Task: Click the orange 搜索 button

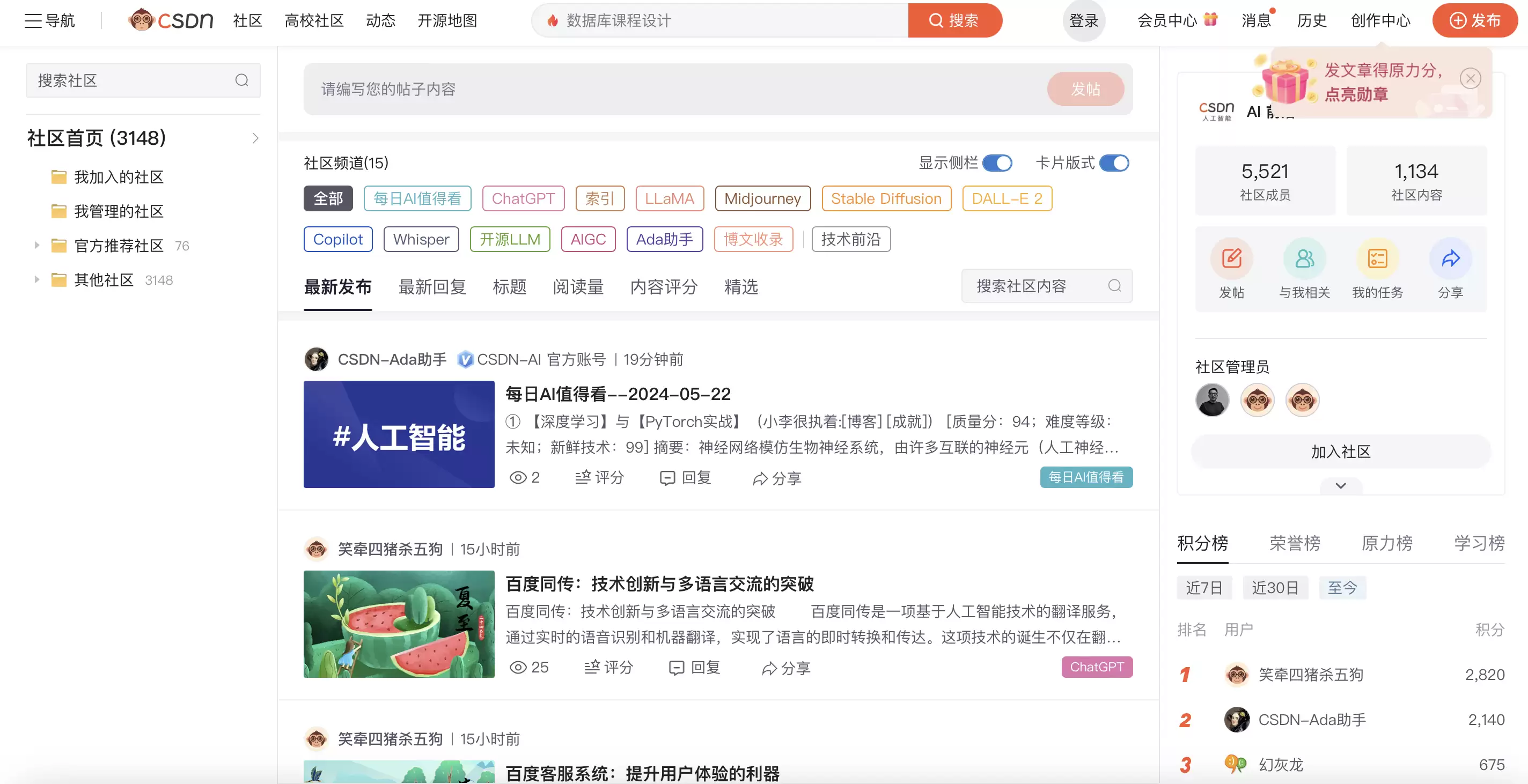Action: pos(954,20)
